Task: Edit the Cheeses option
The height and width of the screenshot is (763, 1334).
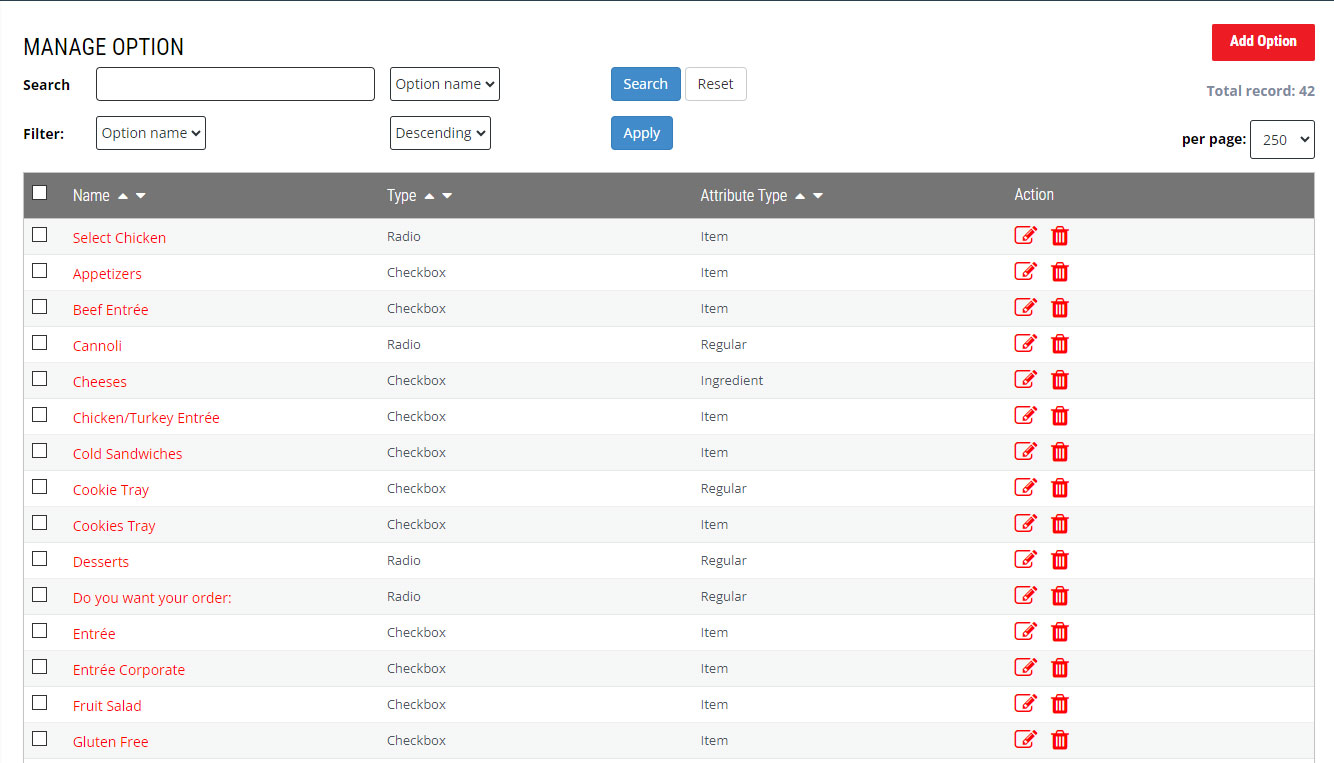Action: pos(1026,379)
